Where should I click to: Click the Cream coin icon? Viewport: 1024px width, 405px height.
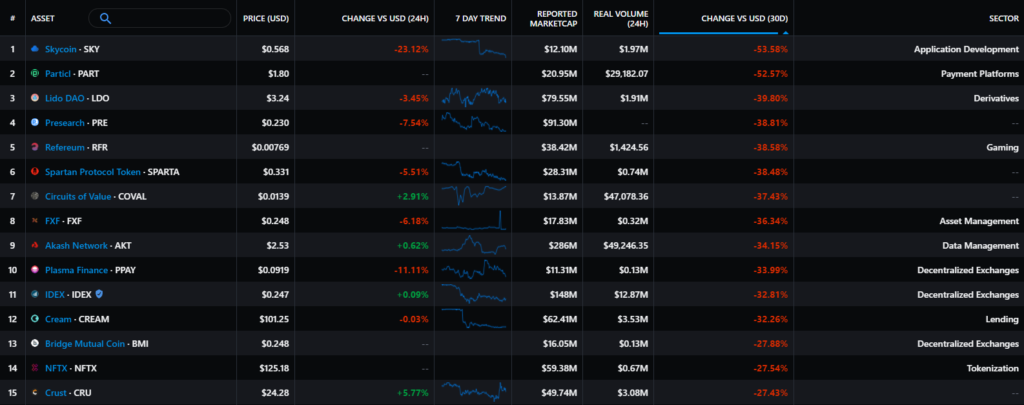[35, 318]
